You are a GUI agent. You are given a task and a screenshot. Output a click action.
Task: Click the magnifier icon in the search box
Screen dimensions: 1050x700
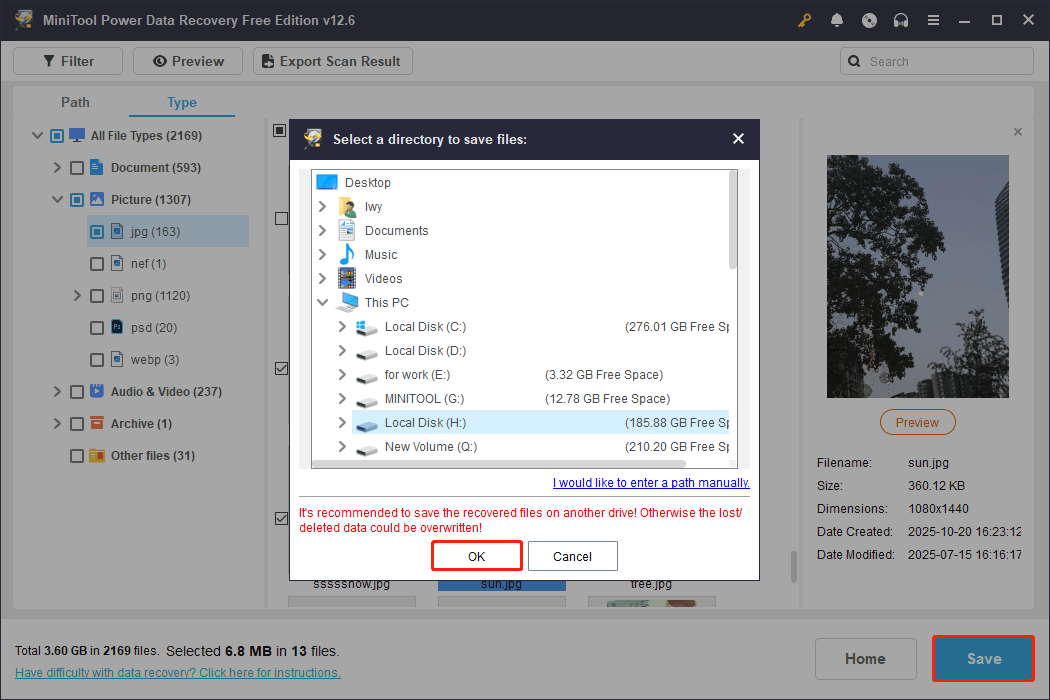[x=854, y=61]
